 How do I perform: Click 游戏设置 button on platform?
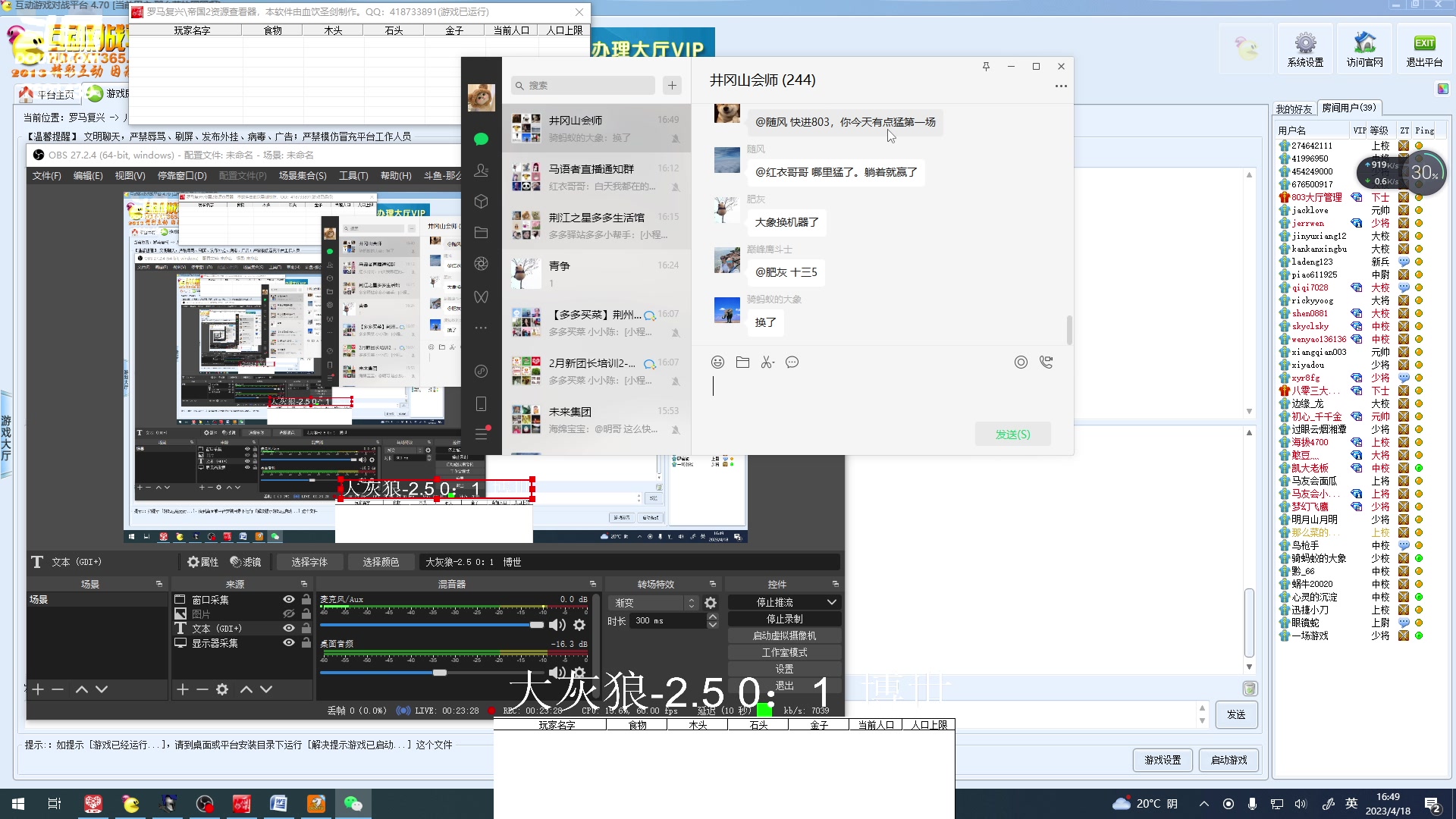tap(1163, 760)
